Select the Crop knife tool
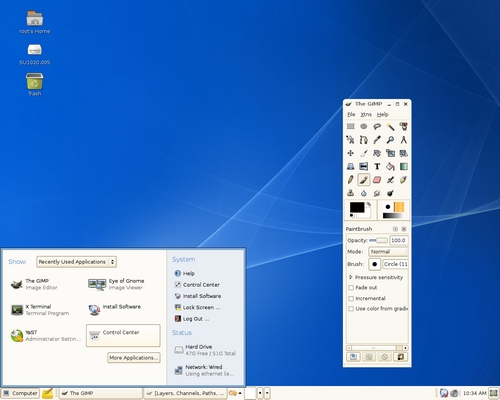This screenshot has height=400, width=500. (x=364, y=153)
